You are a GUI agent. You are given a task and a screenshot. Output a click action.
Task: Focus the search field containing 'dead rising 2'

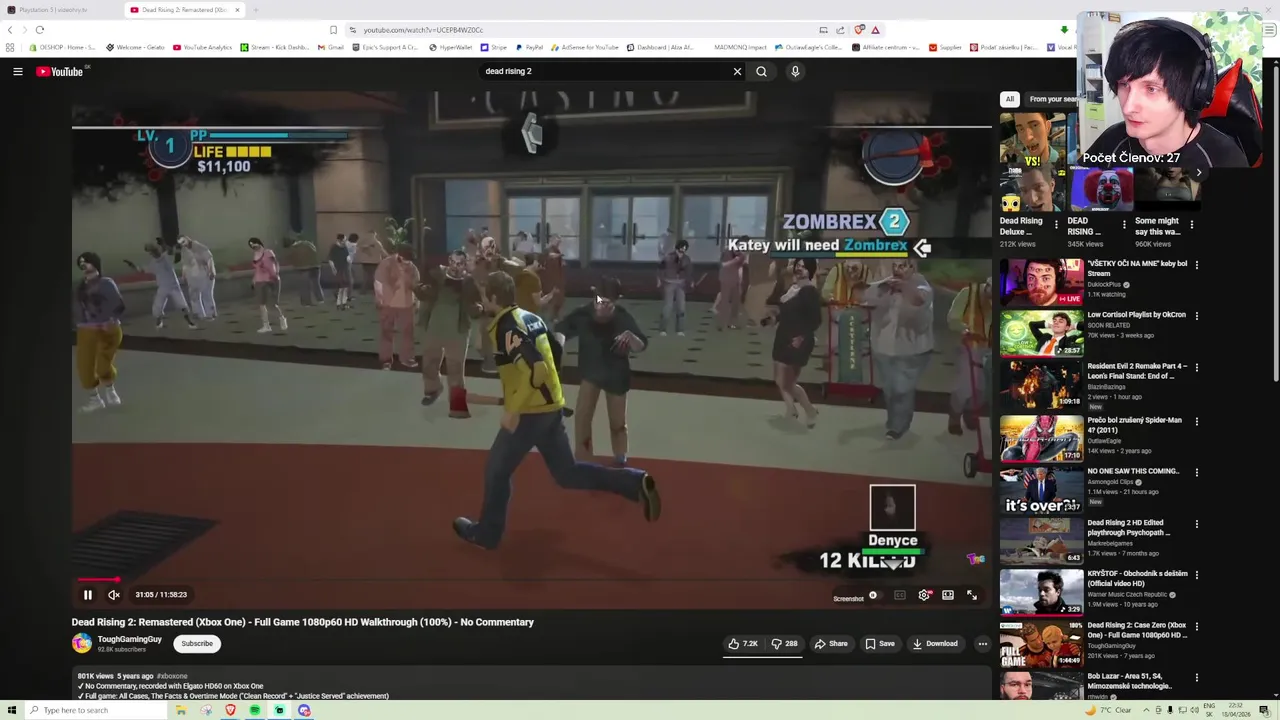coord(605,71)
